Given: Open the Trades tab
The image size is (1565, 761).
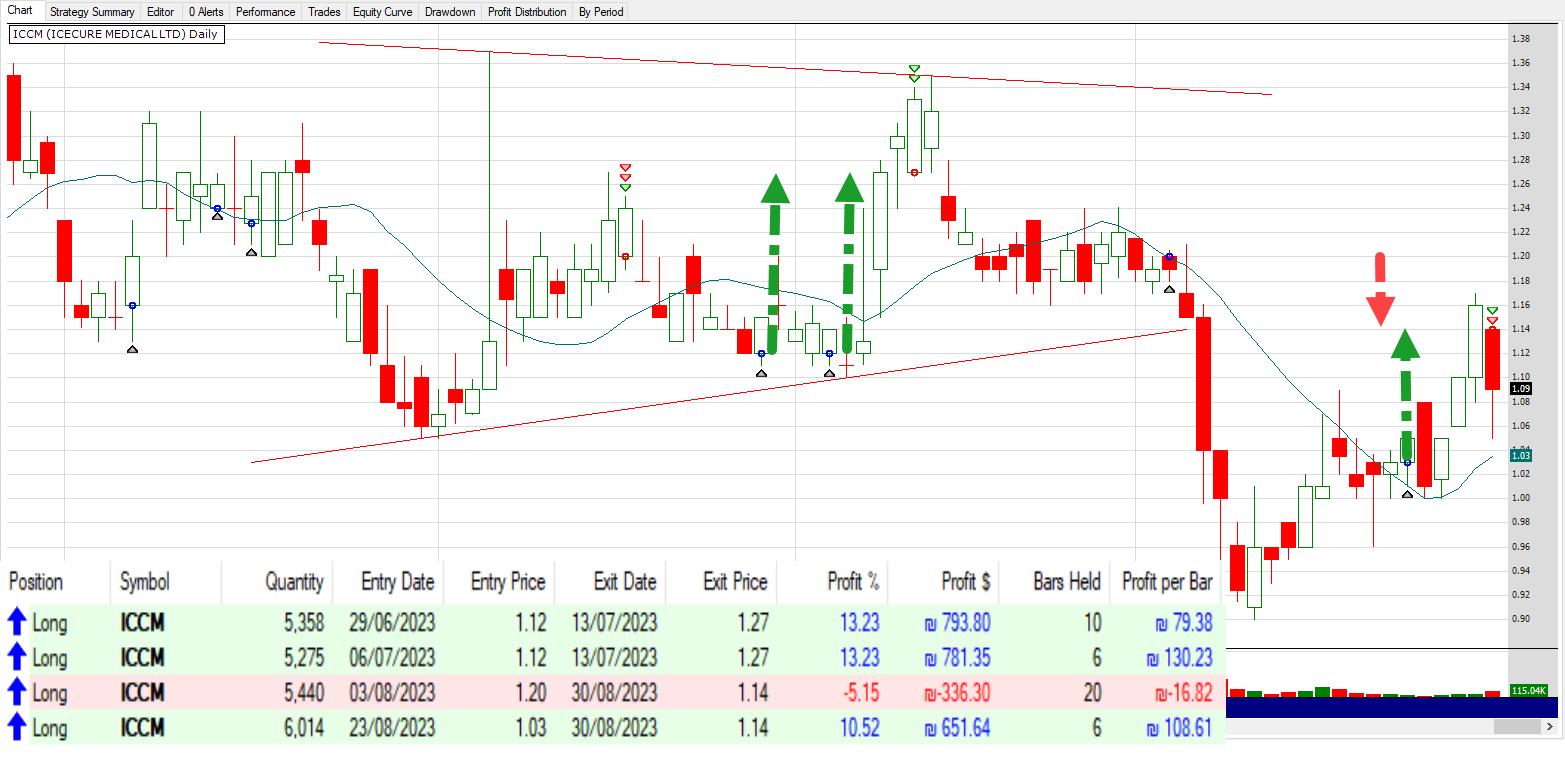Looking at the screenshot, I should click(324, 12).
